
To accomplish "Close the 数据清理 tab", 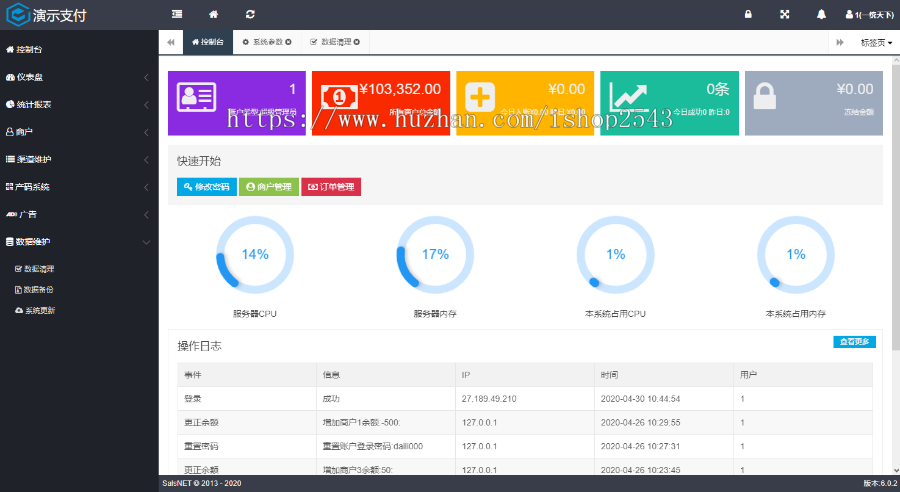I will (x=356, y=42).
